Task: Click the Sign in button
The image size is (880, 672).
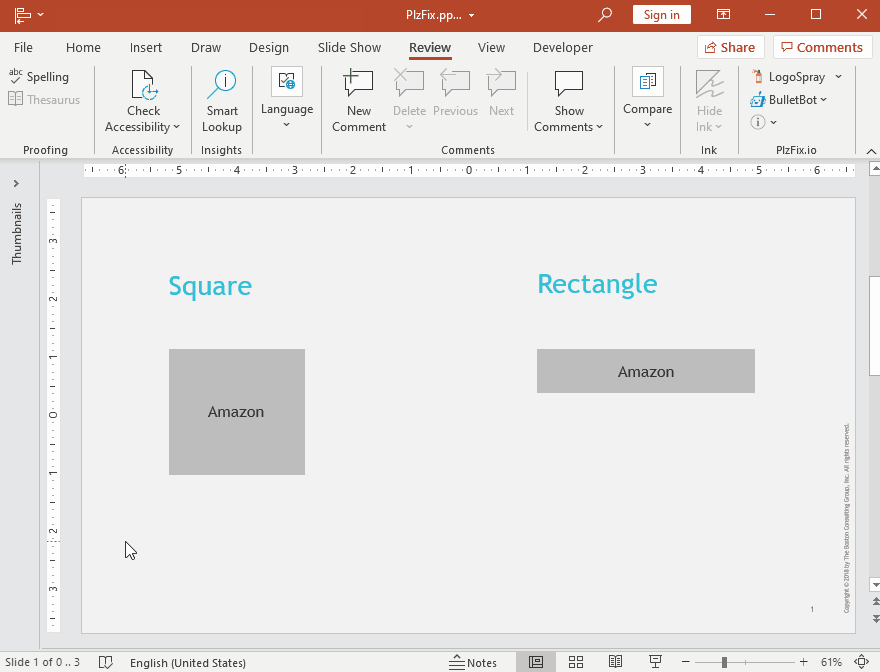Action: [x=661, y=15]
